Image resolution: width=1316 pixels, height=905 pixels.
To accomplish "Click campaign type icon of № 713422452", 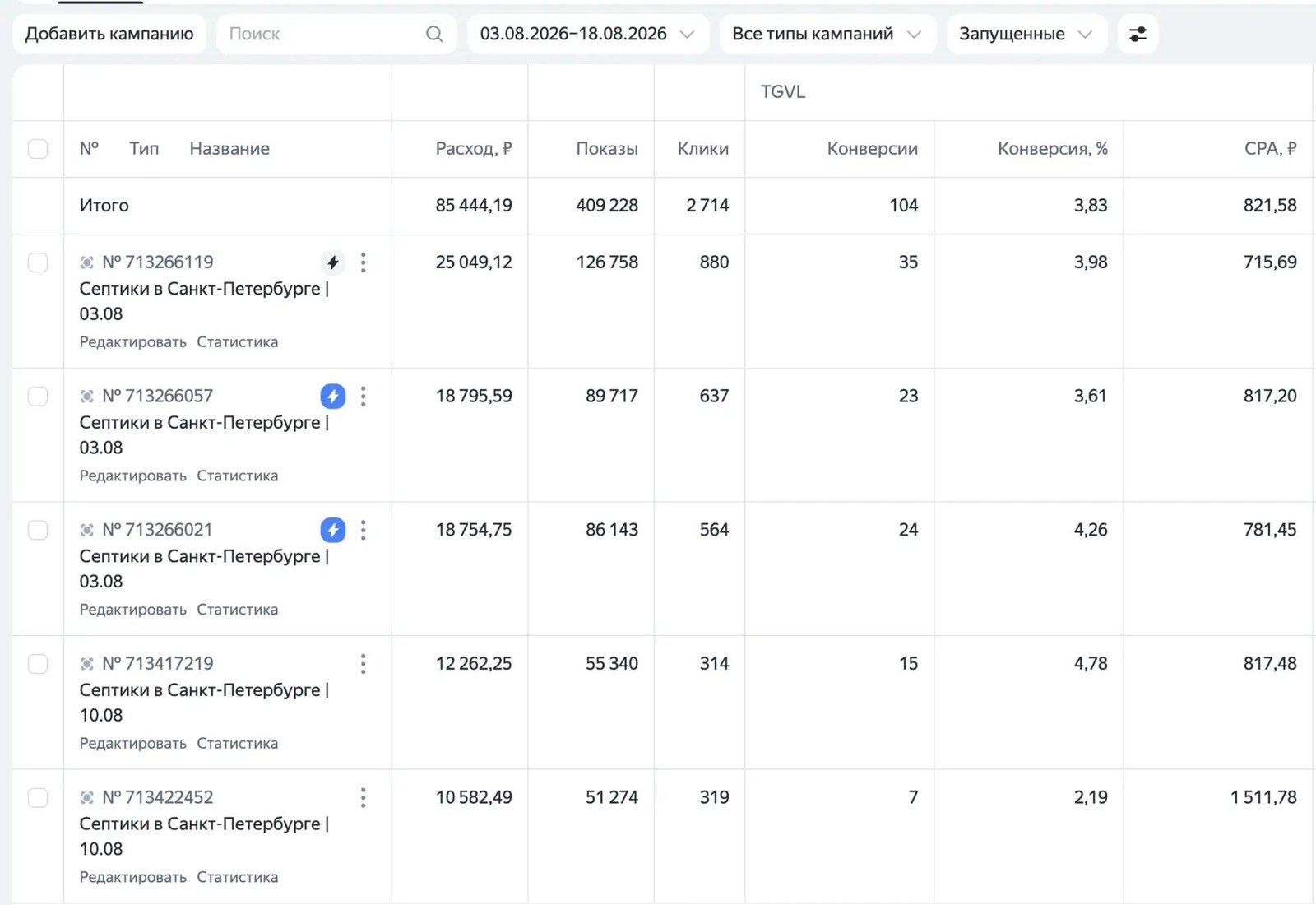I will point(86,797).
